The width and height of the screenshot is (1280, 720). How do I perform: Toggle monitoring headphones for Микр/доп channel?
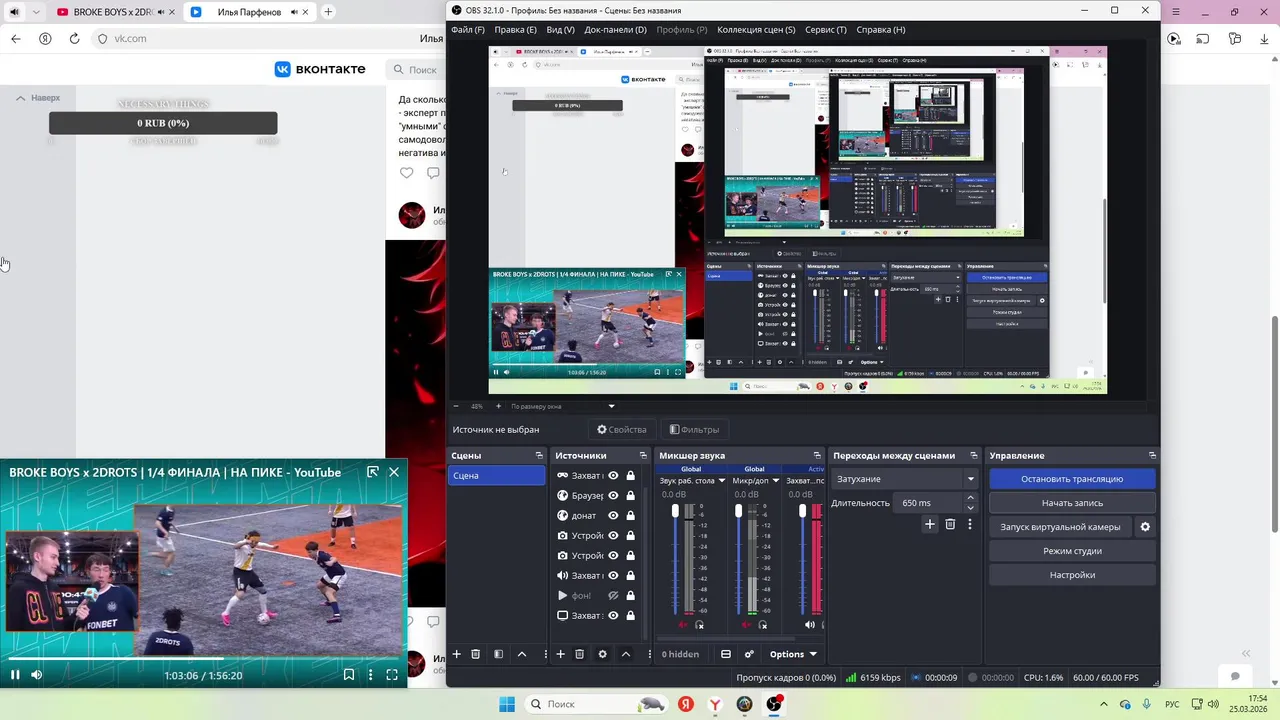(x=762, y=625)
